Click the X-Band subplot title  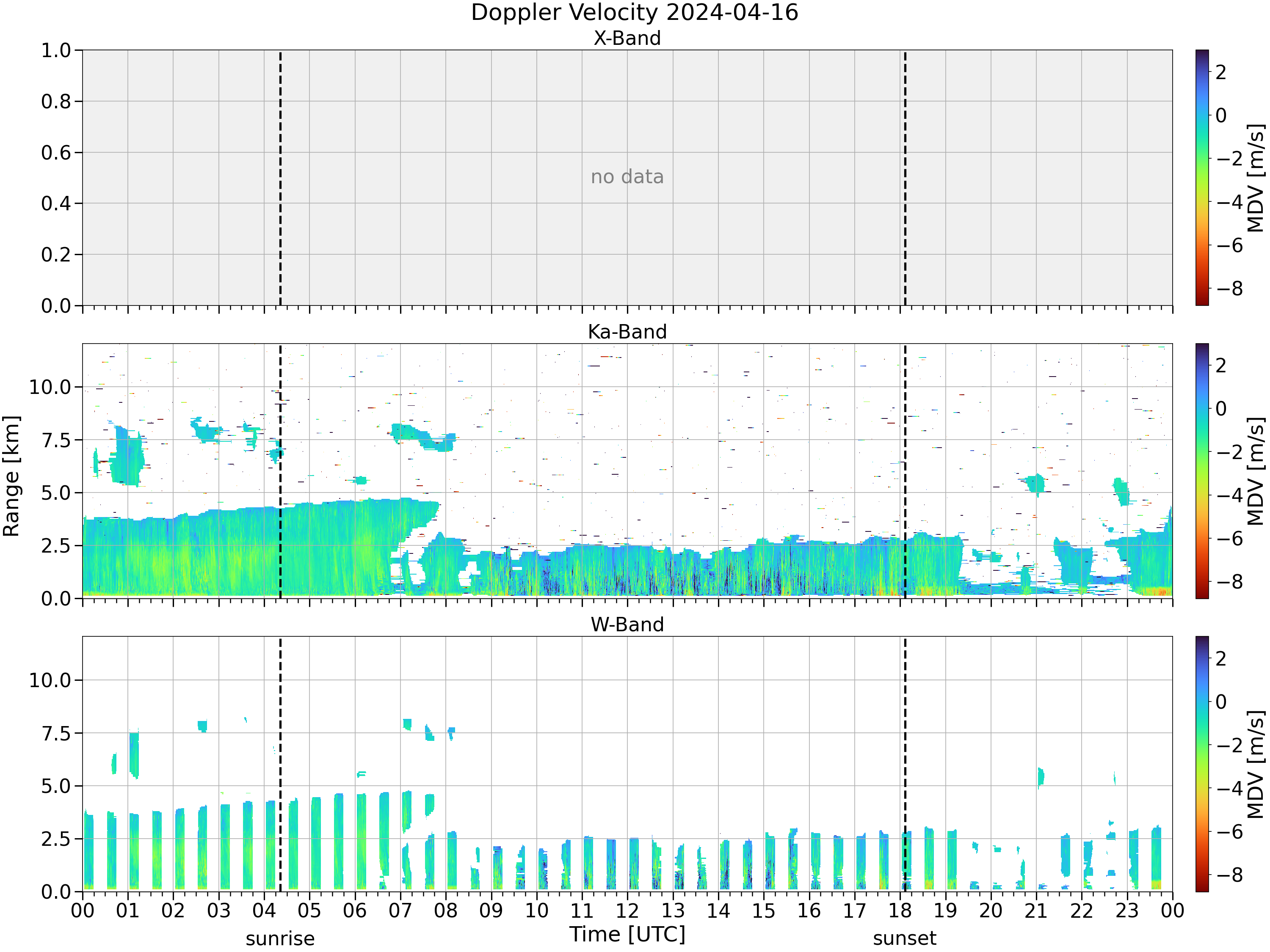click(627, 39)
